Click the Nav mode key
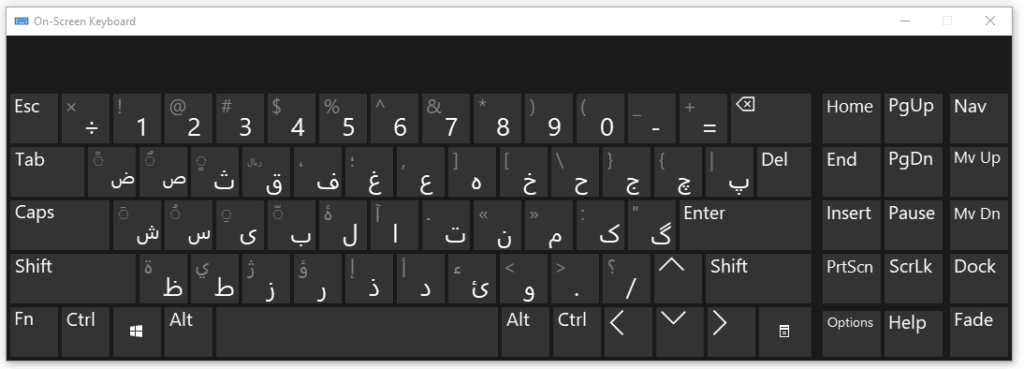The width and height of the screenshot is (1024, 369). click(x=978, y=119)
